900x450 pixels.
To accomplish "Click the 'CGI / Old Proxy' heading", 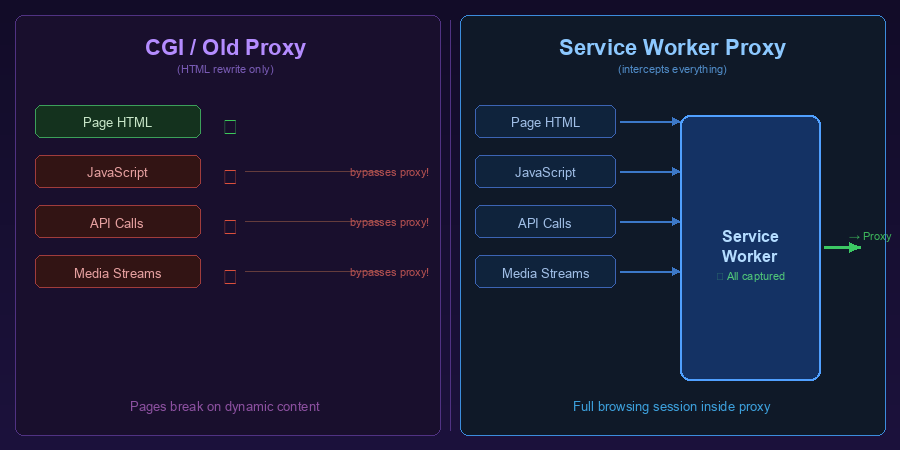I will pos(225,47).
